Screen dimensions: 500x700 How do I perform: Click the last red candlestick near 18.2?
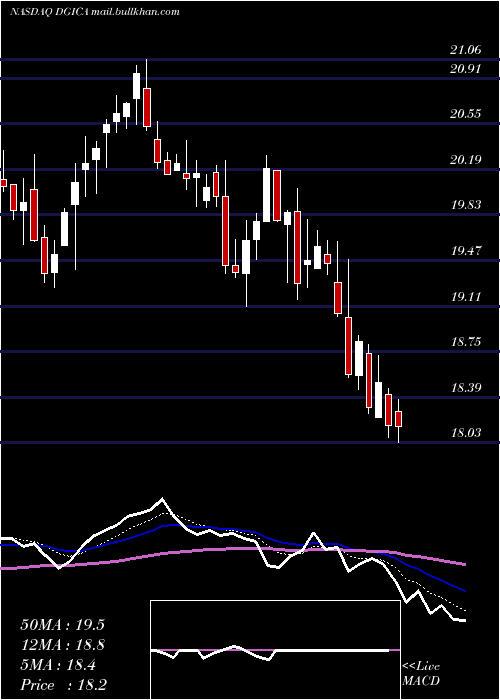point(399,419)
